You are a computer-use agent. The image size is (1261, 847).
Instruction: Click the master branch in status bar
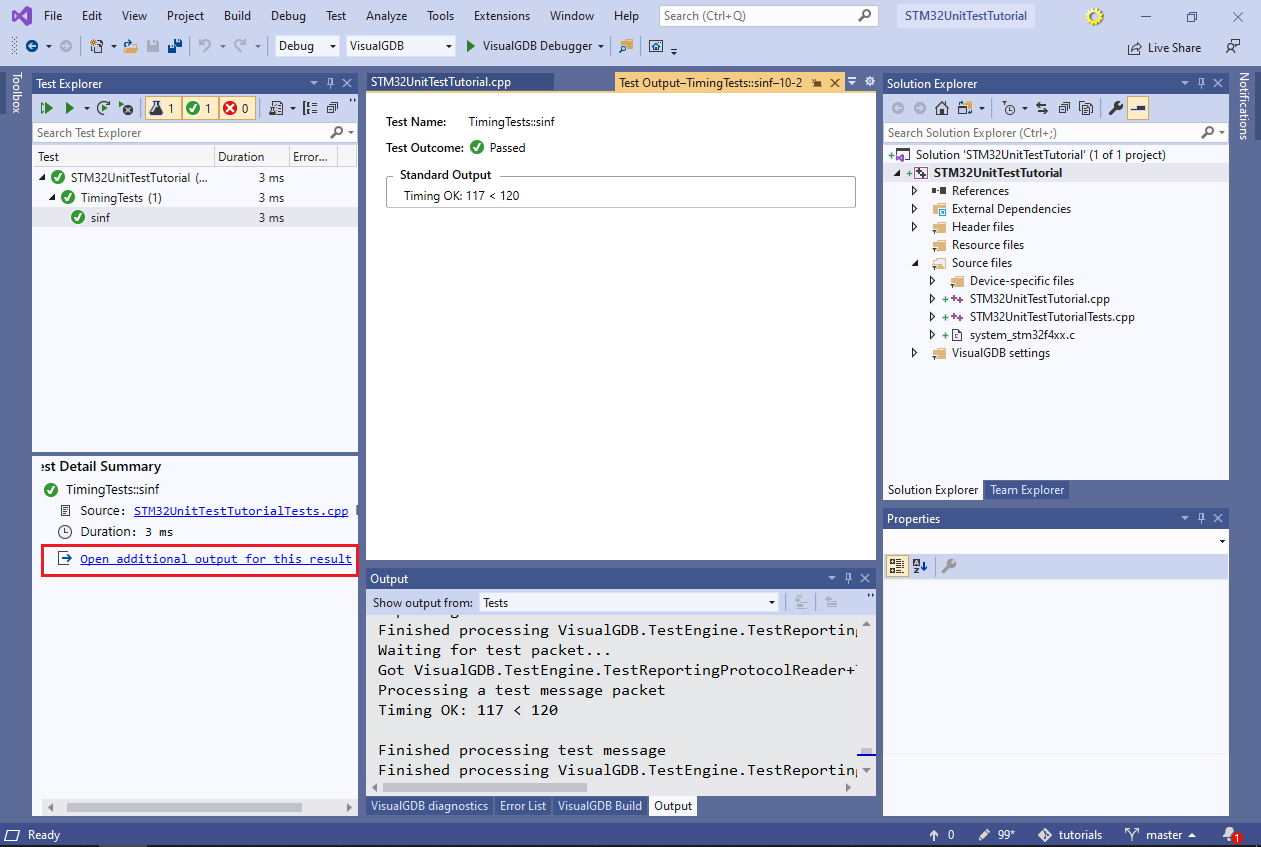pyautogui.click(x=1160, y=835)
